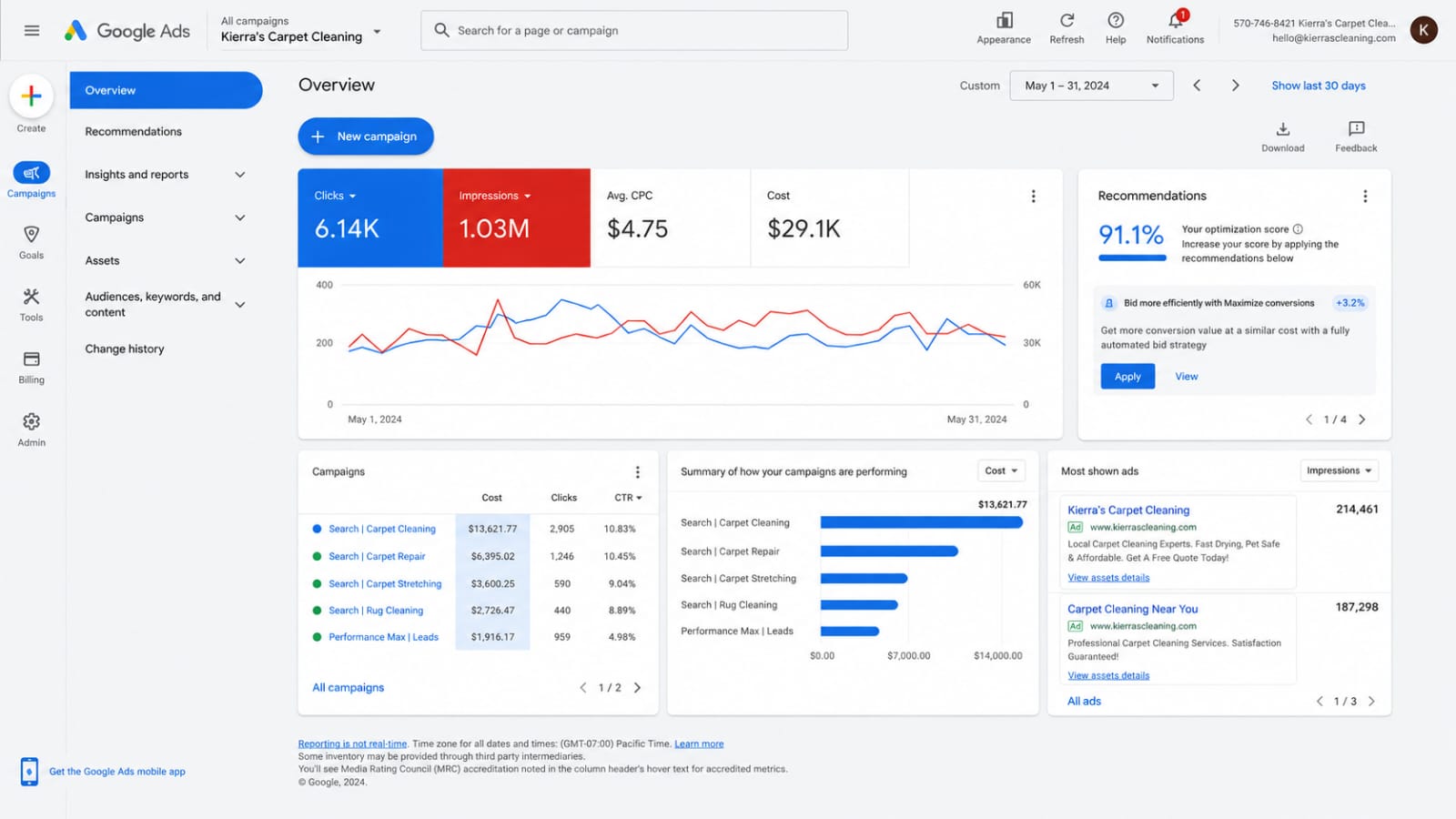Select Overview in the navigation

(166, 90)
